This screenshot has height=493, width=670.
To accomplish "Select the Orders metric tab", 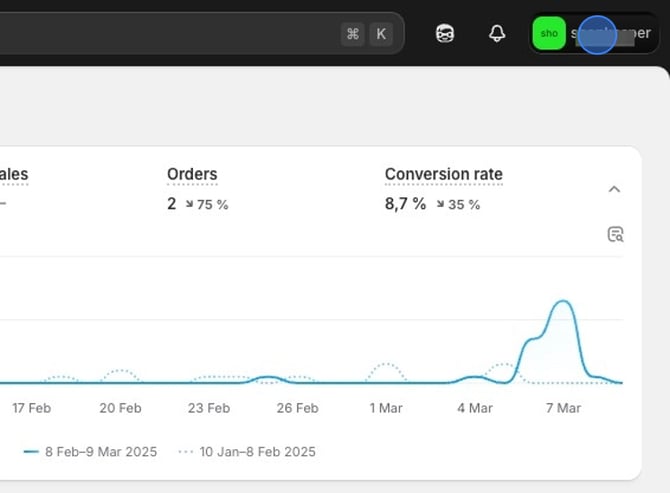I will (x=192, y=174).
